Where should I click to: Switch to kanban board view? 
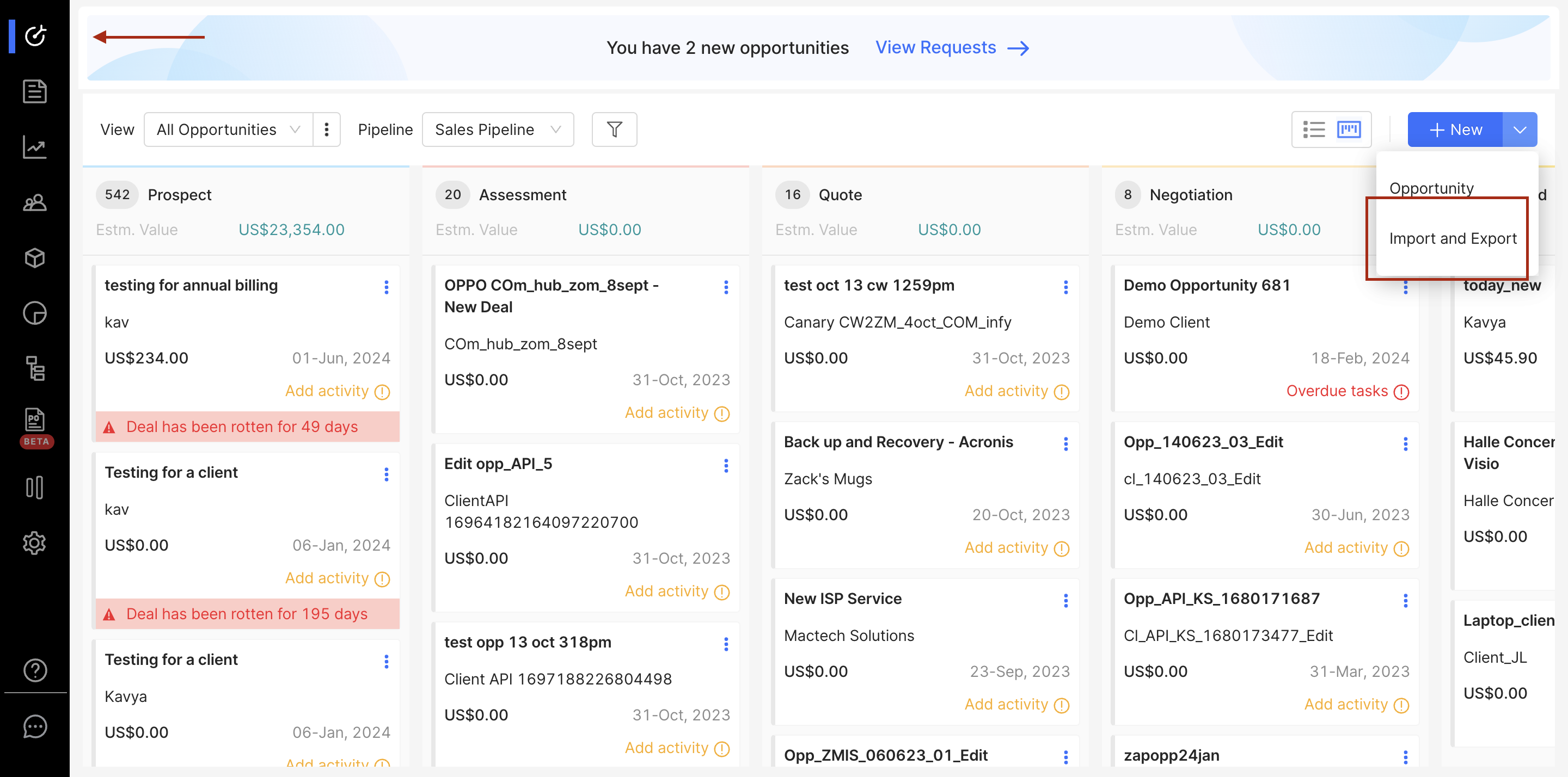1348,129
